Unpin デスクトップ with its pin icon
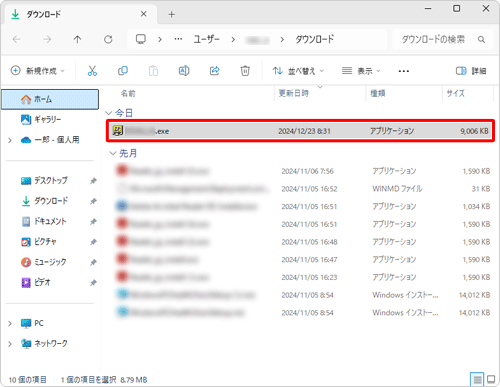The width and height of the screenshot is (500, 387). tap(93, 181)
